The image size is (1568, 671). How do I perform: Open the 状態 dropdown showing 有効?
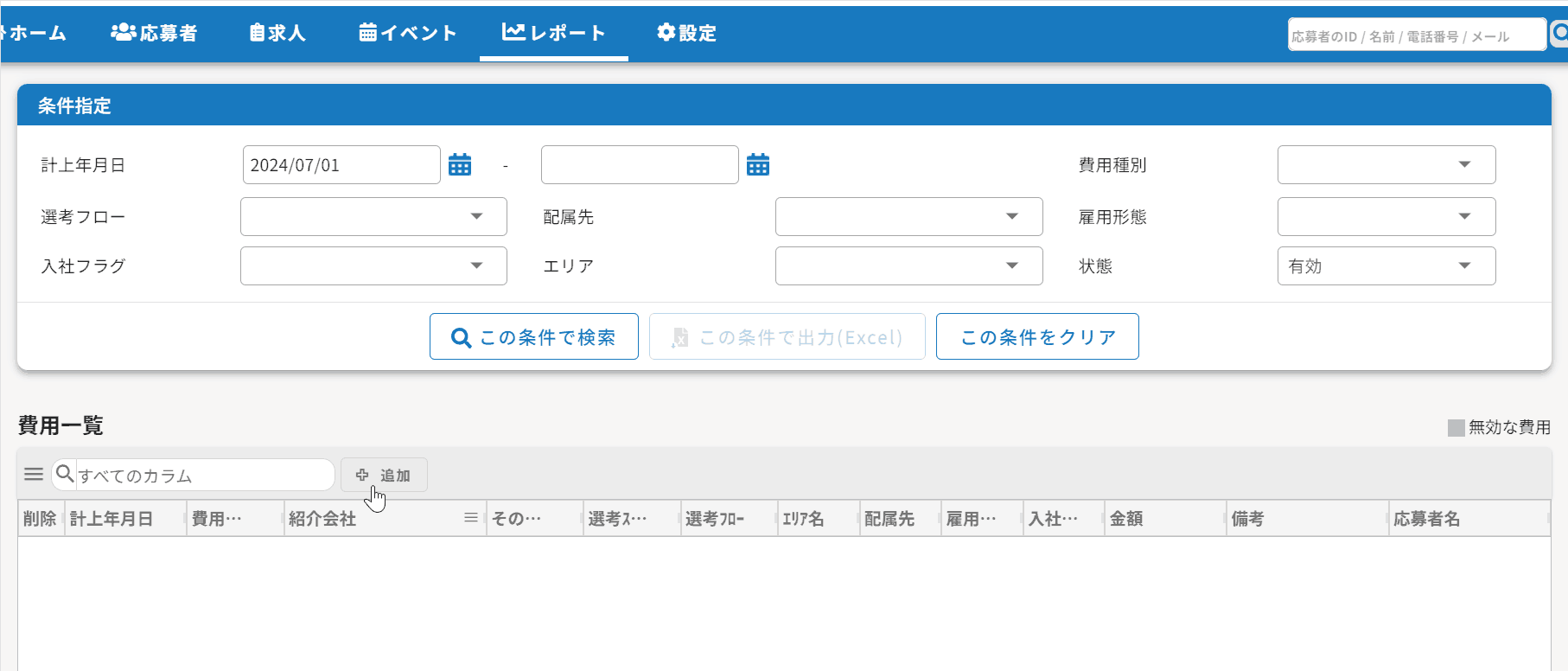tap(1386, 265)
